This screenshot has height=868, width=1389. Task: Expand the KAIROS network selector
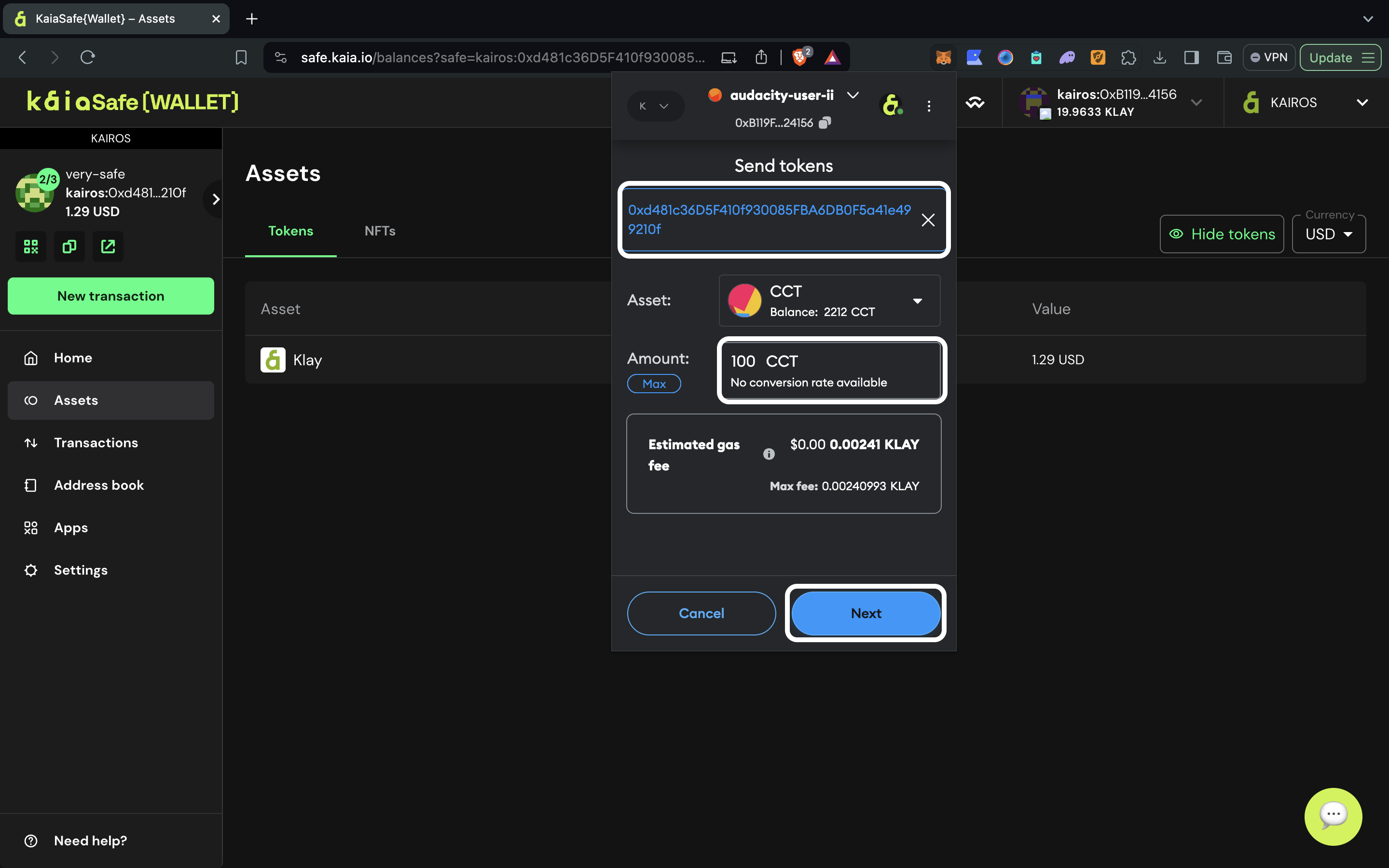pos(1305,103)
